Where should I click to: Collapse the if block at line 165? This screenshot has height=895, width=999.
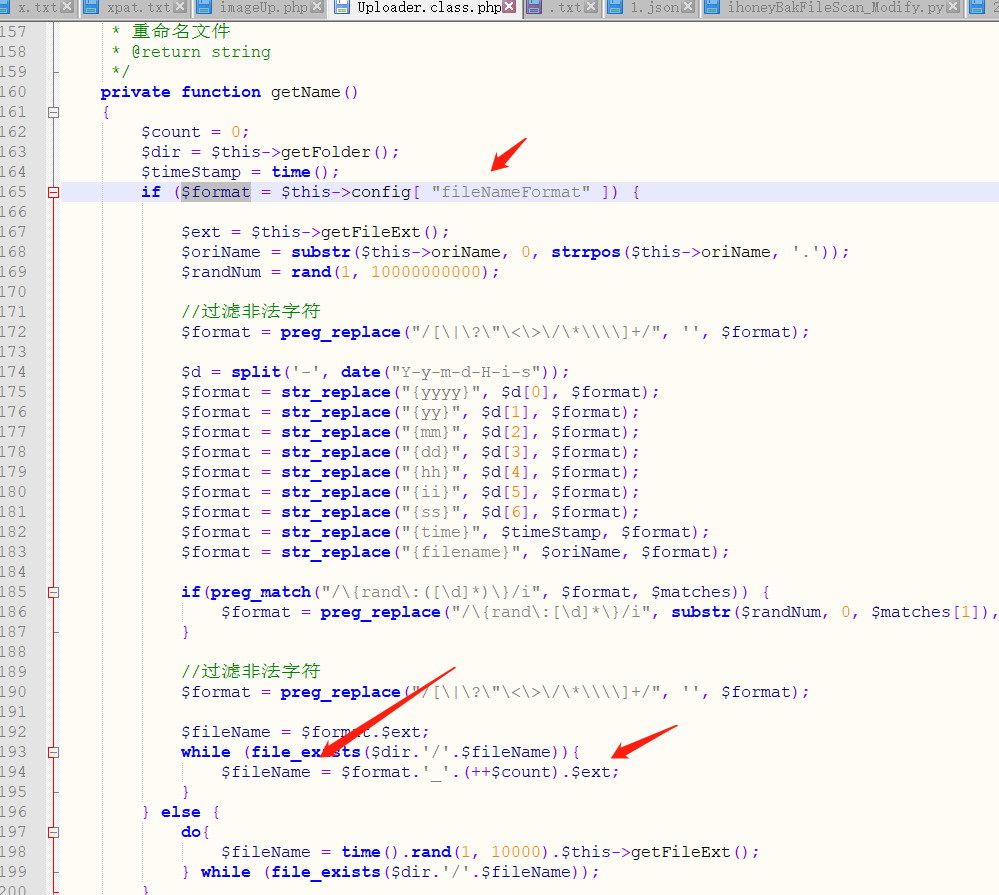click(54, 192)
